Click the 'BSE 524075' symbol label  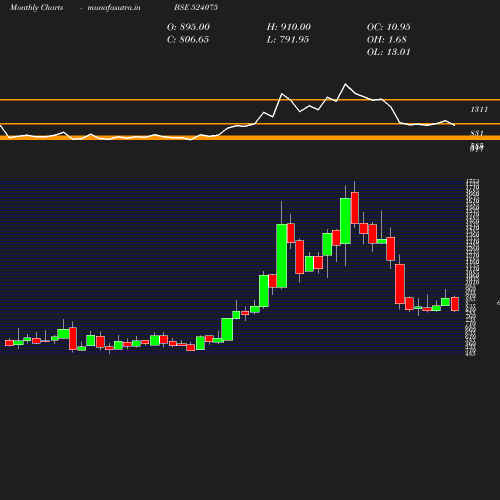tap(196, 7)
